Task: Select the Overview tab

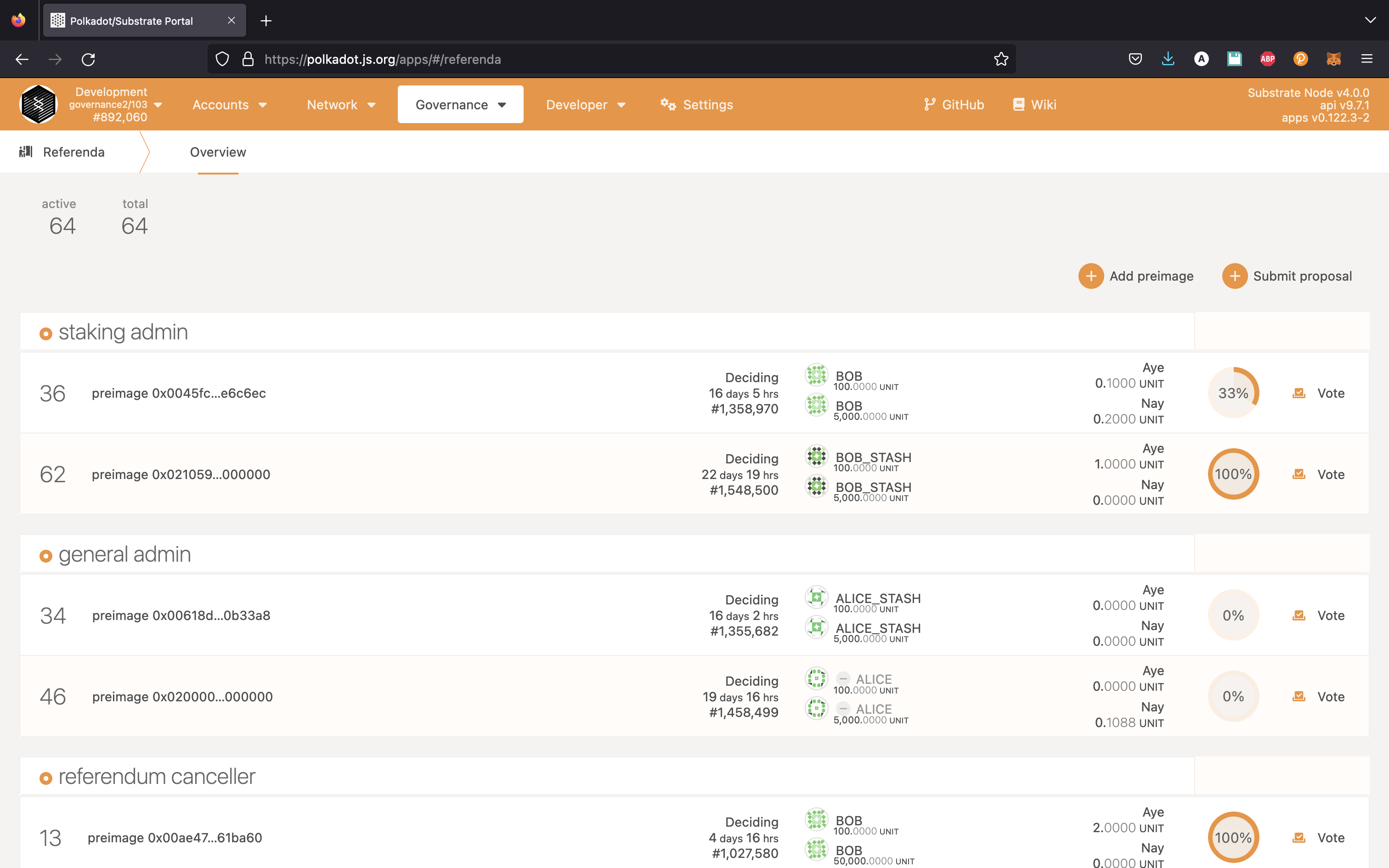Action: pyautogui.click(x=218, y=152)
